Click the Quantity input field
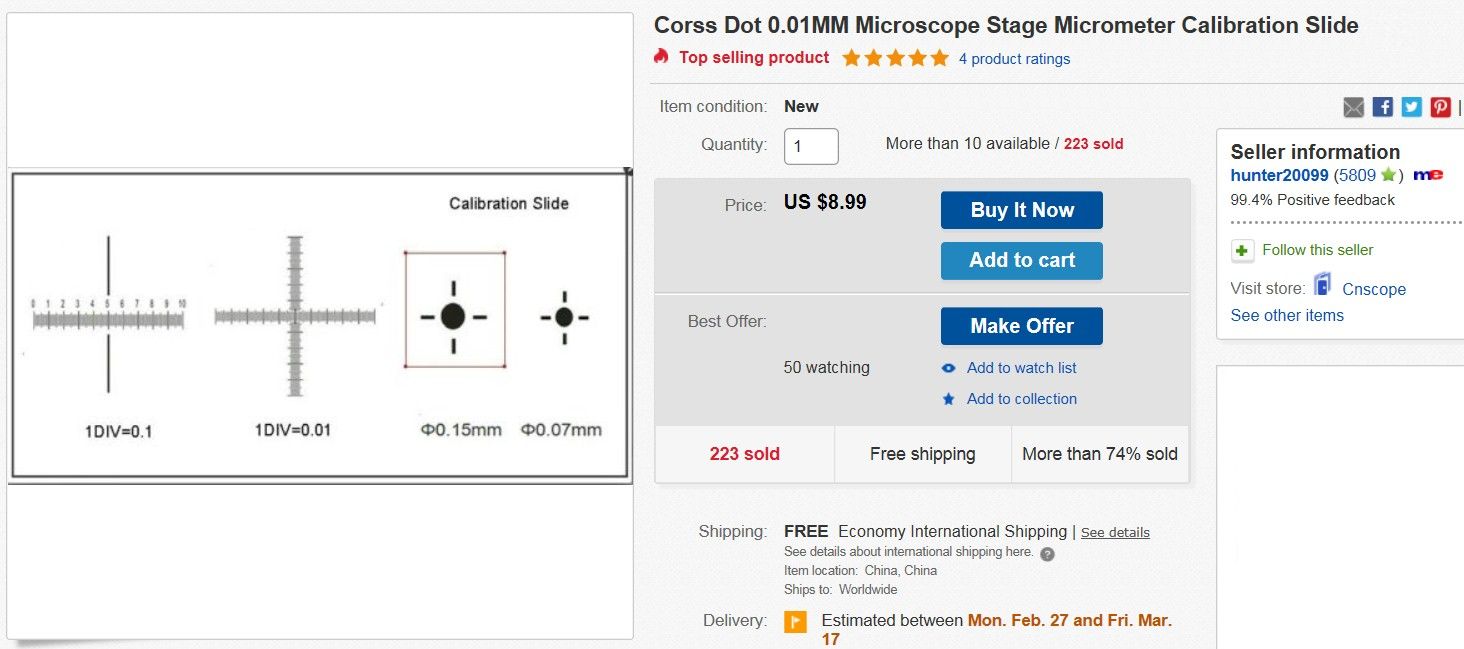This screenshot has height=649, width=1464. (x=811, y=146)
